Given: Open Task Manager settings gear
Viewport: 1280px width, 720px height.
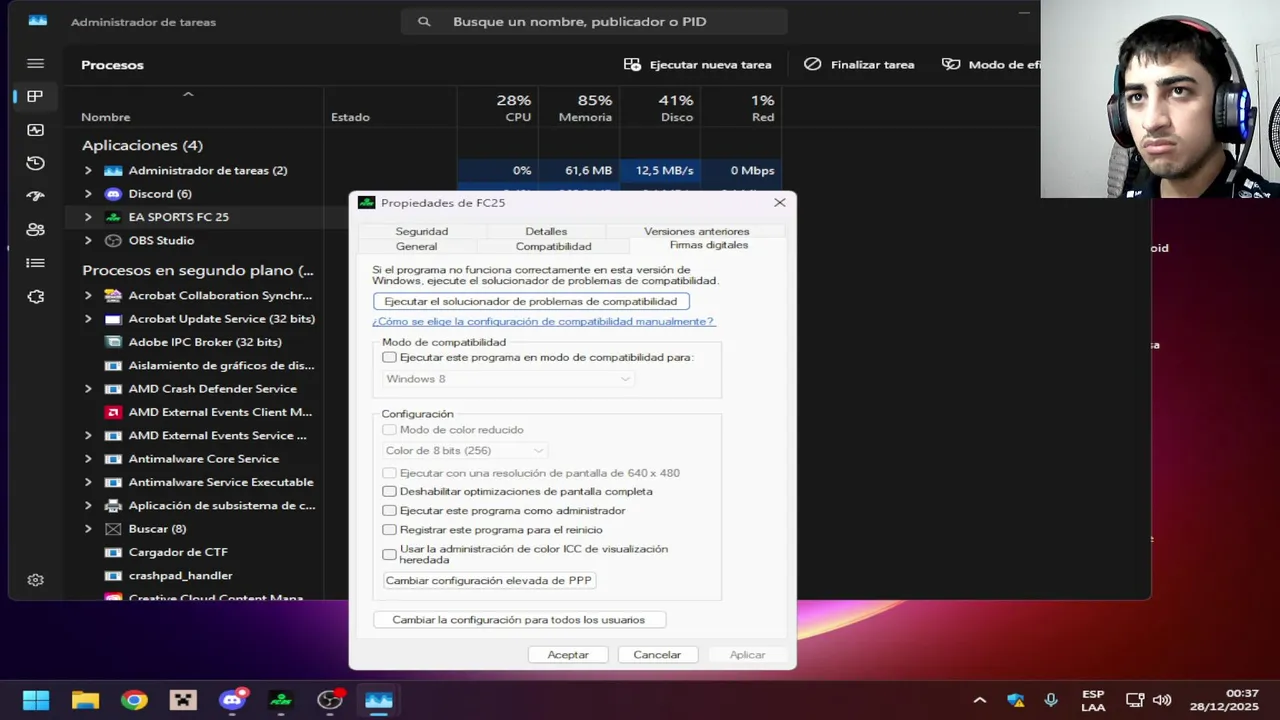Looking at the screenshot, I should point(36,580).
